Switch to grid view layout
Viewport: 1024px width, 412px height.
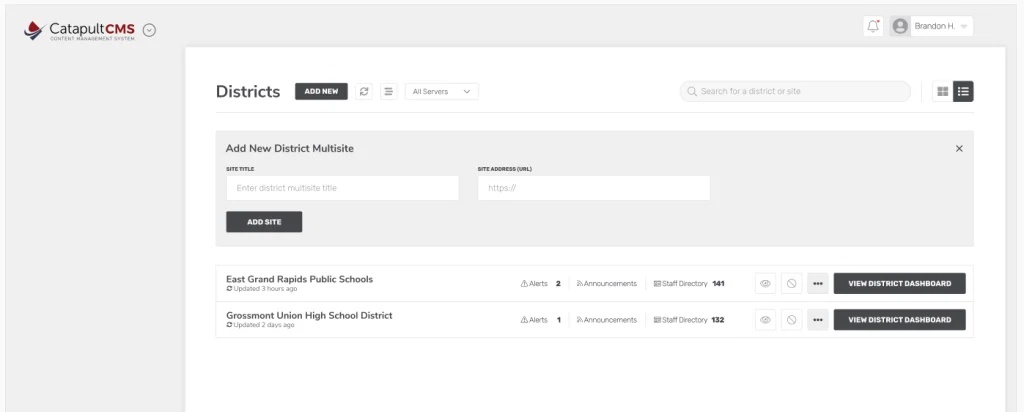pyautogui.click(x=942, y=91)
